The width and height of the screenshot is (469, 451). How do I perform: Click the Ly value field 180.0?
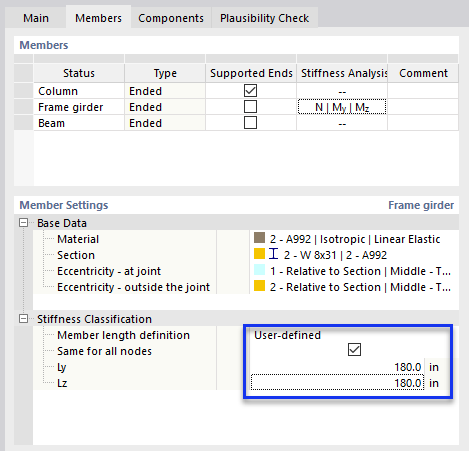tap(337, 367)
